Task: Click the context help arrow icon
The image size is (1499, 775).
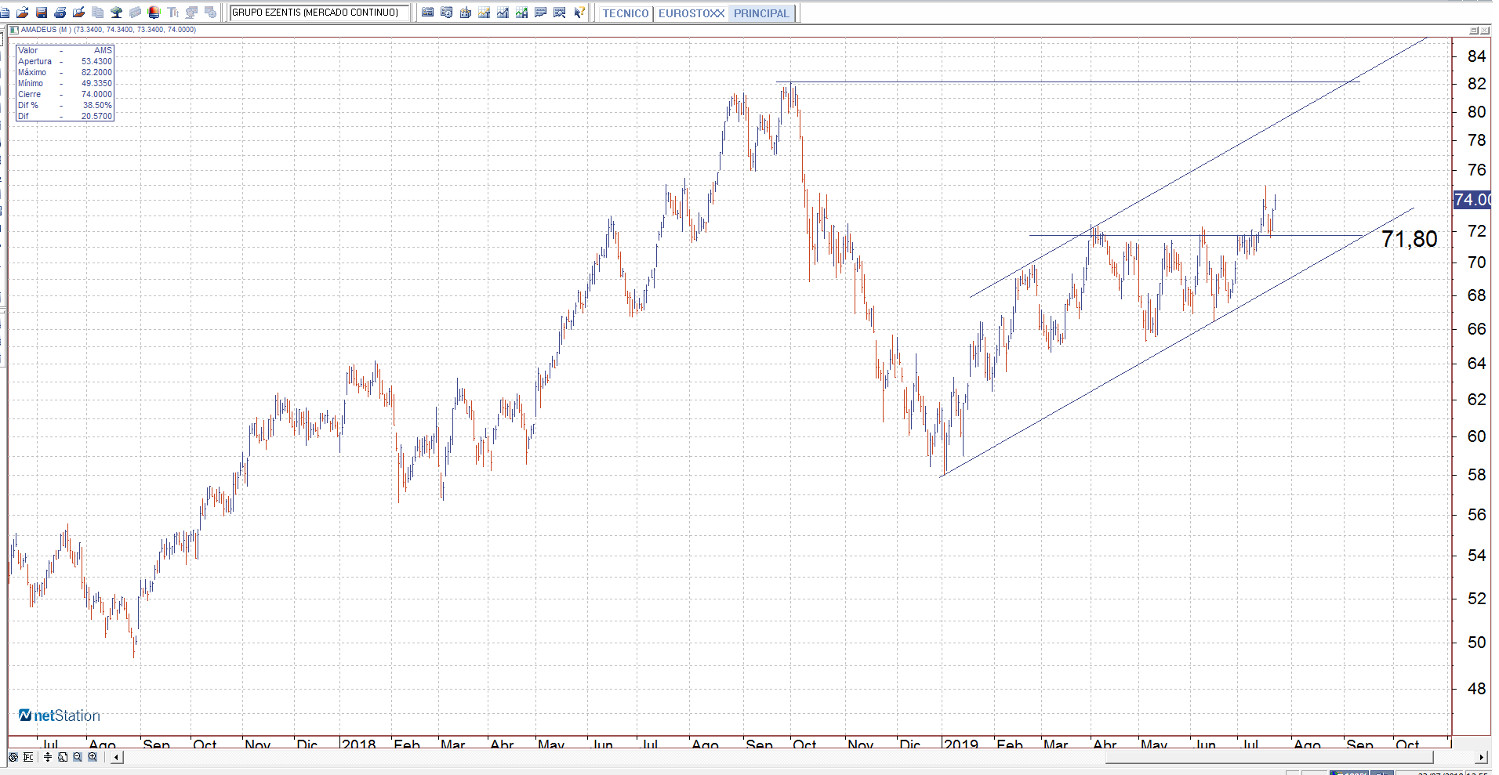Action: click(579, 13)
